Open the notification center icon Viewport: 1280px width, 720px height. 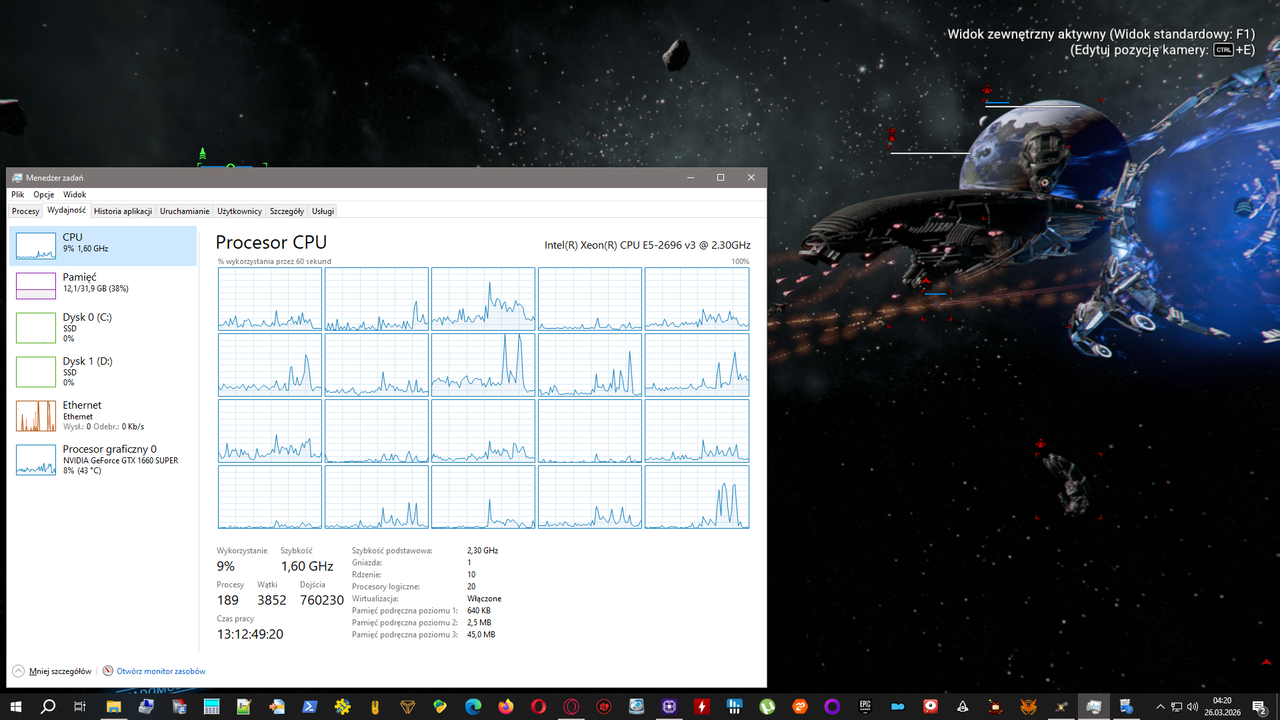1259,706
